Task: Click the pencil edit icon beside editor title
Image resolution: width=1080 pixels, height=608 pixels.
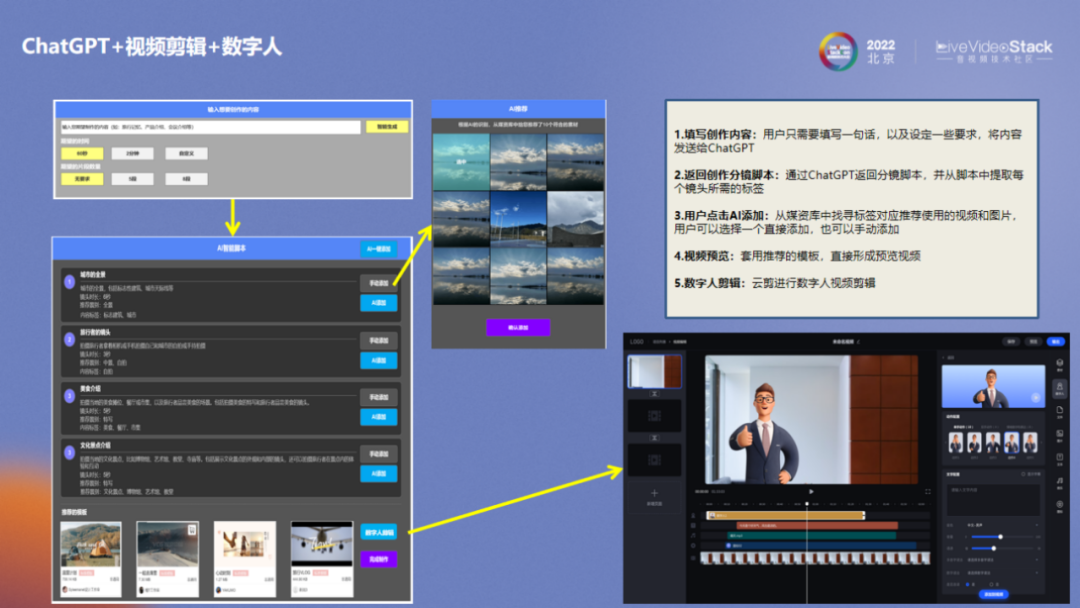Action: point(858,342)
